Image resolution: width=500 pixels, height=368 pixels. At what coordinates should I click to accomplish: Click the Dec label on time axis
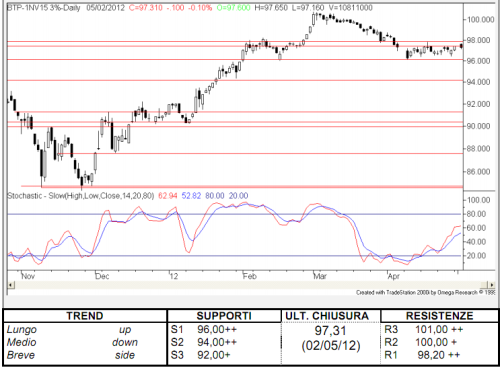click(x=102, y=276)
